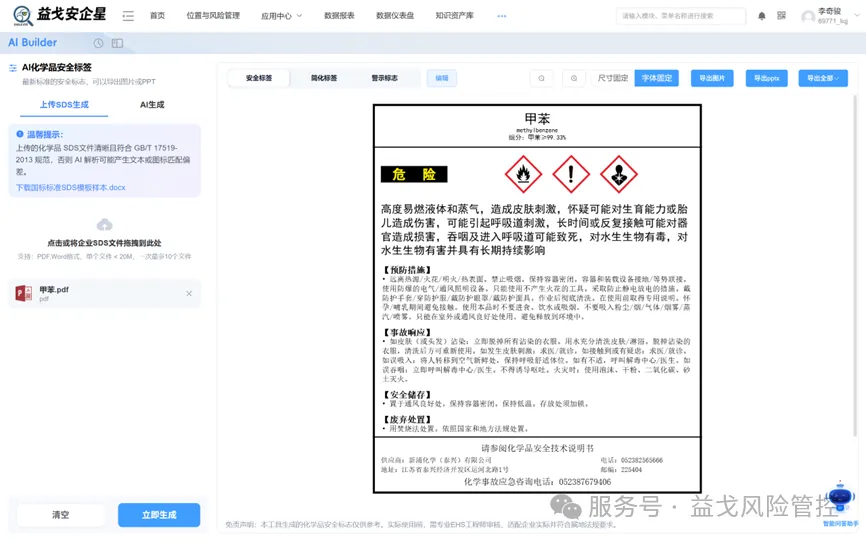Toggle the hamburger menu collapse icon
This screenshot has width=866, height=541.
point(128,15)
